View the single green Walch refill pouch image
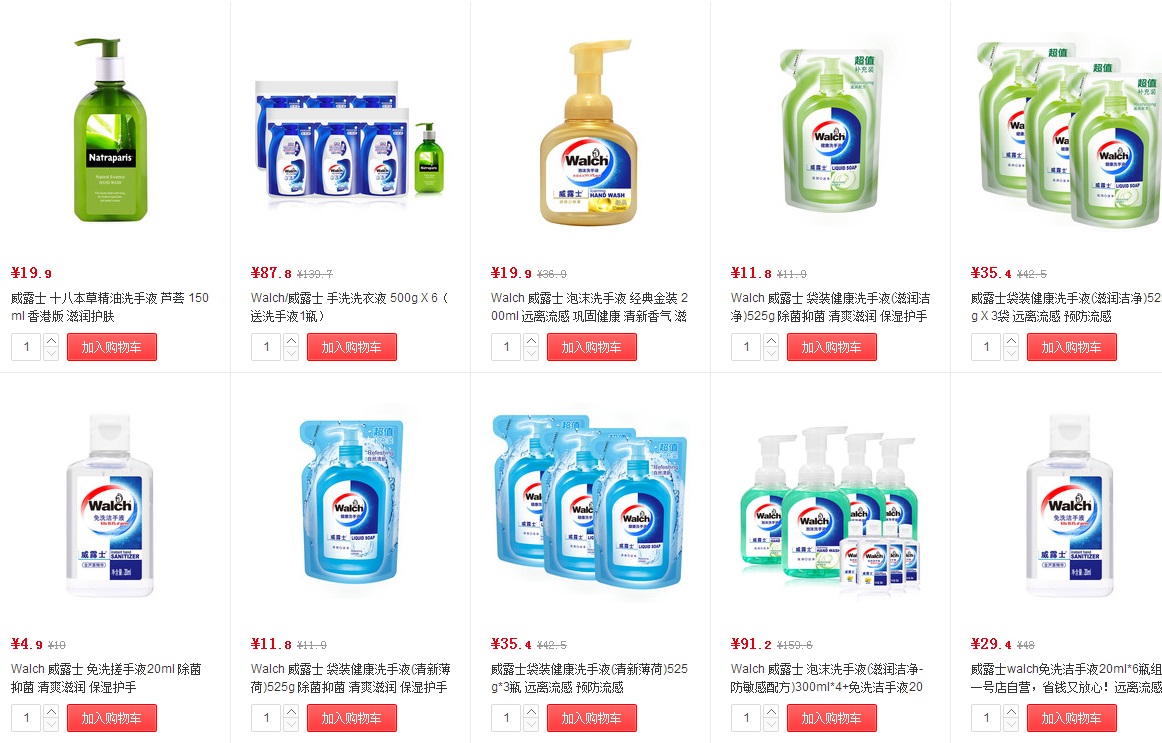Viewport: 1162px width, 743px height. coord(830,130)
